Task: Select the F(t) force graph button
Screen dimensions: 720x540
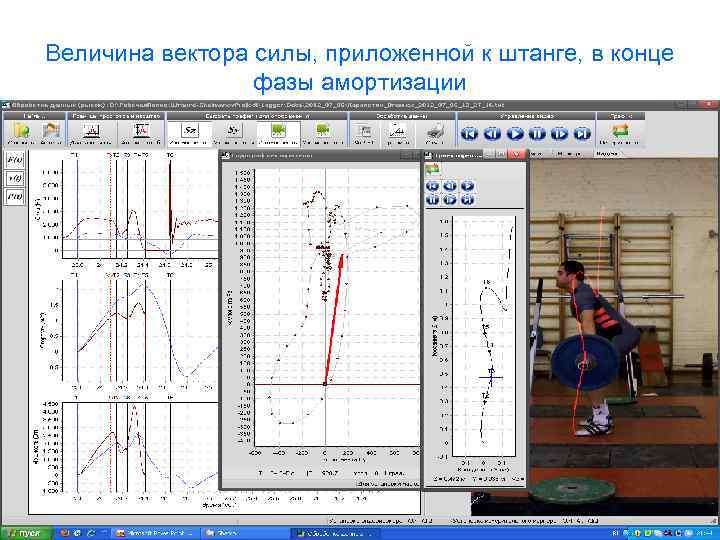Action: [x=15, y=160]
